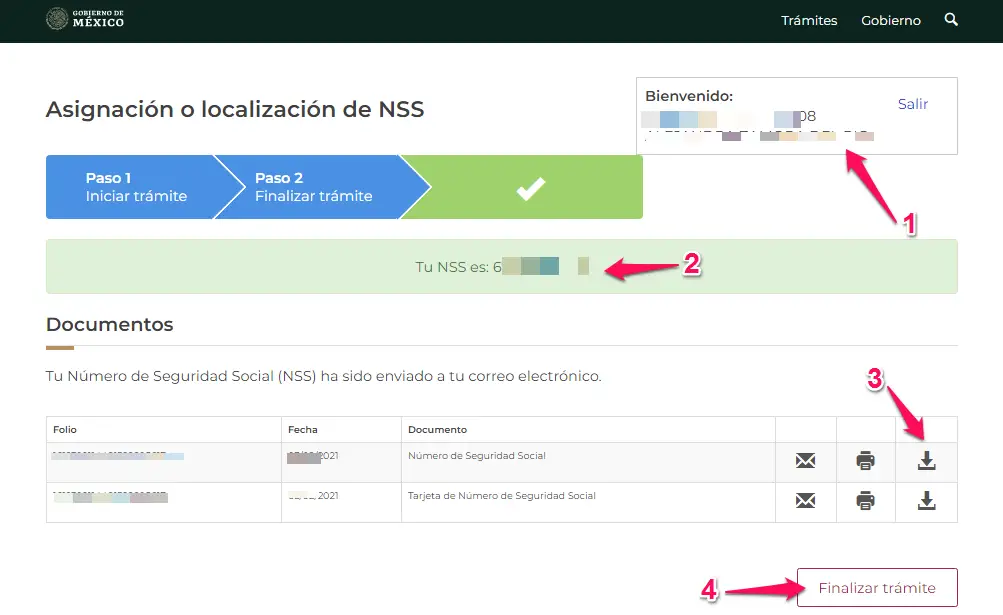Screen dimensions: 1003x615
Task: Click the Gobierno de México logo
Action: point(85,19)
